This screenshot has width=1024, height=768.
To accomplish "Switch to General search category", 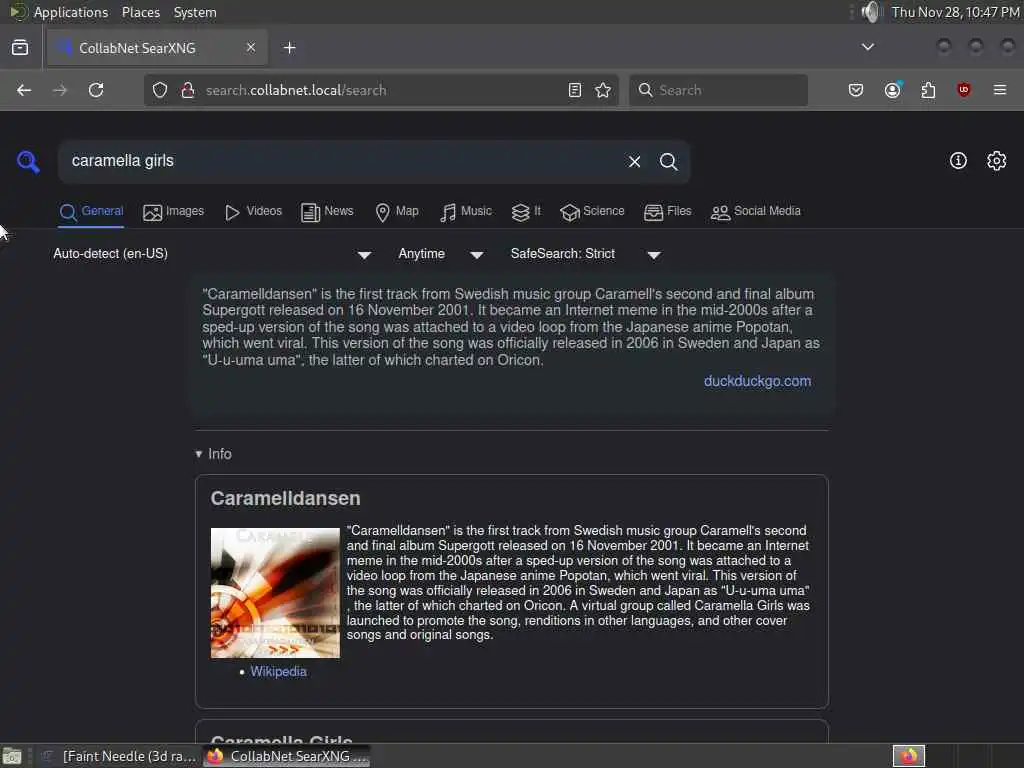I will pyautogui.click(x=91, y=212).
